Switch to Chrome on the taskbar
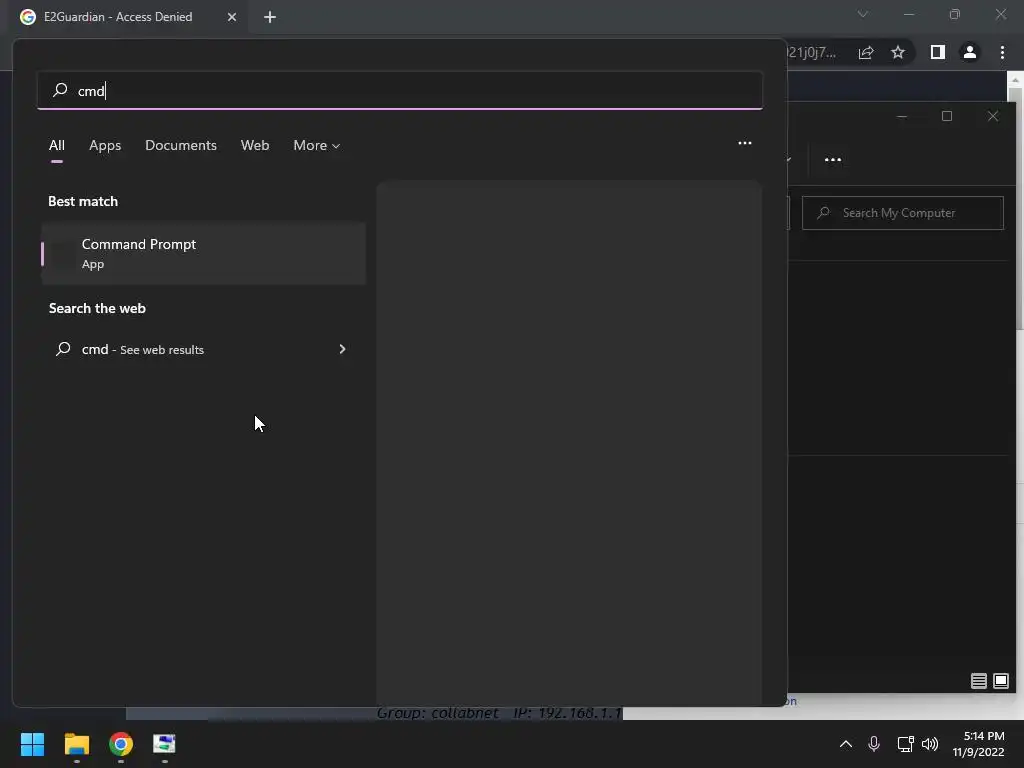The image size is (1024, 768). (x=121, y=744)
